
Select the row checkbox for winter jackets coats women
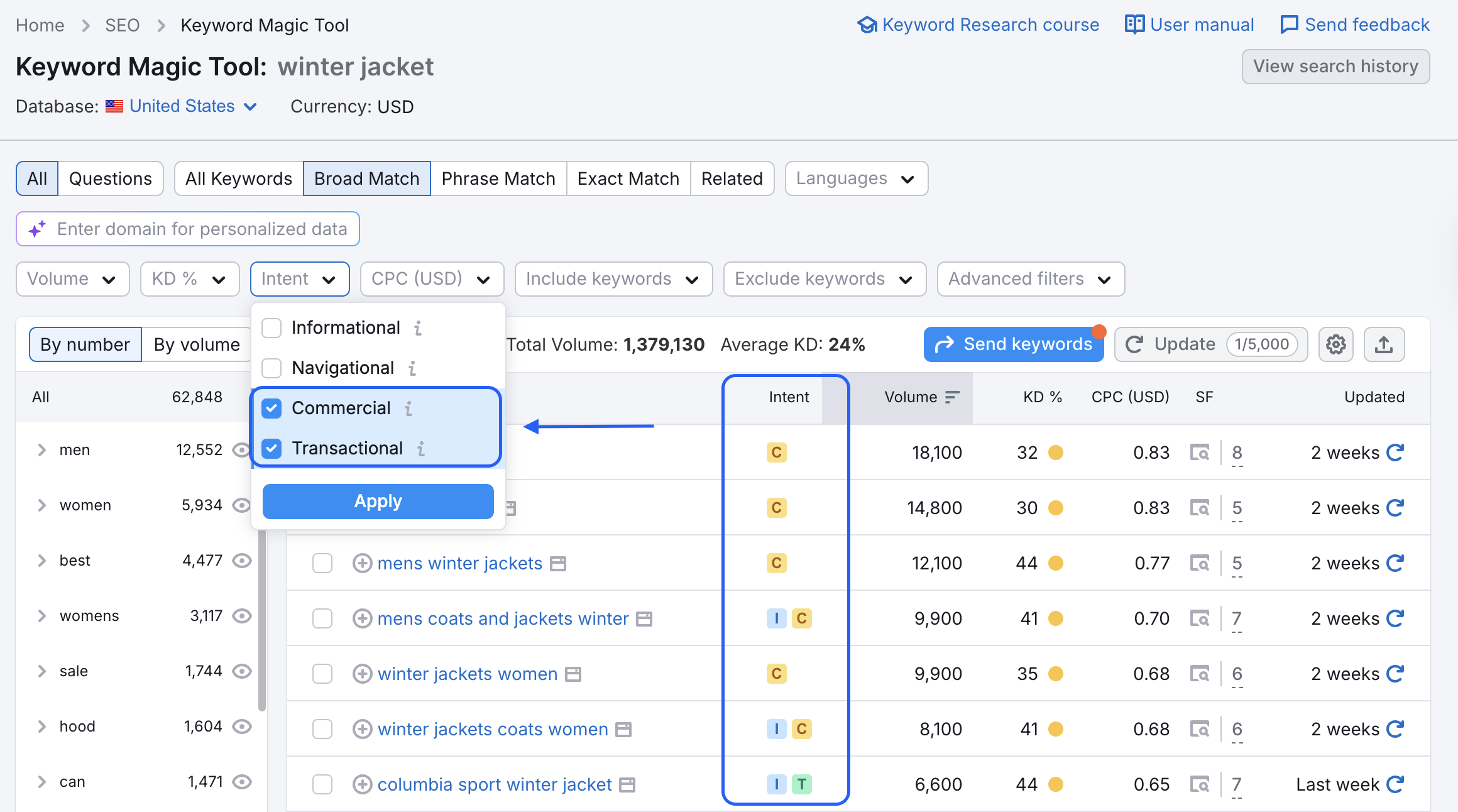pyautogui.click(x=322, y=729)
